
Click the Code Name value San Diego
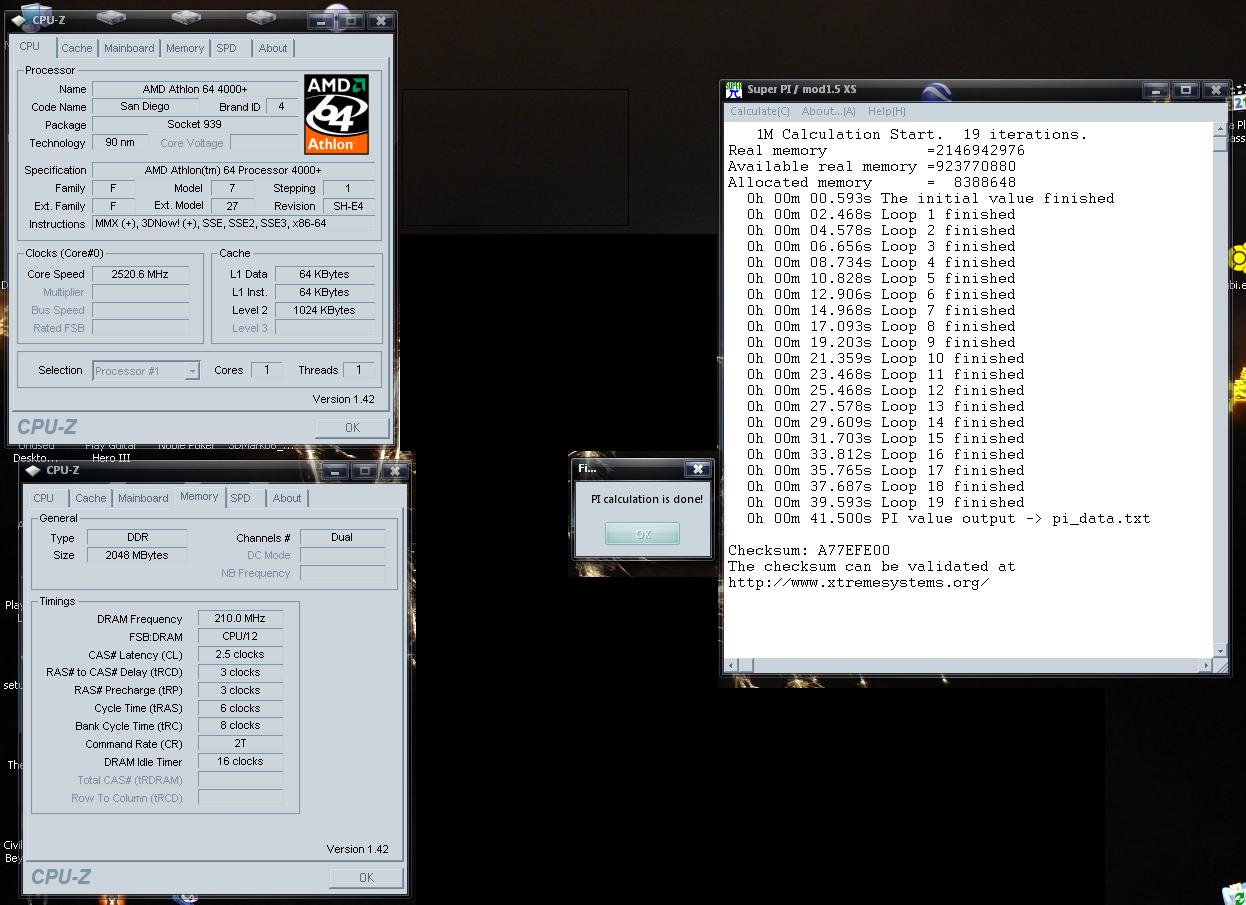[145, 107]
